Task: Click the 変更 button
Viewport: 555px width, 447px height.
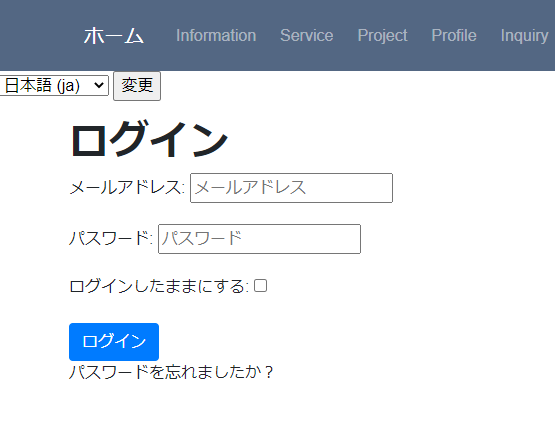Action: coord(137,86)
